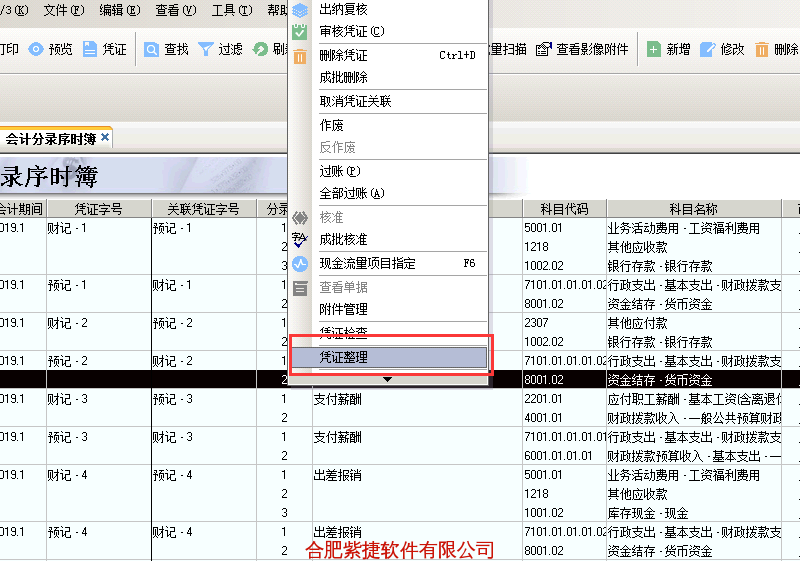
Task: Expand the menu with bottom arrow
Action: pos(387,380)
